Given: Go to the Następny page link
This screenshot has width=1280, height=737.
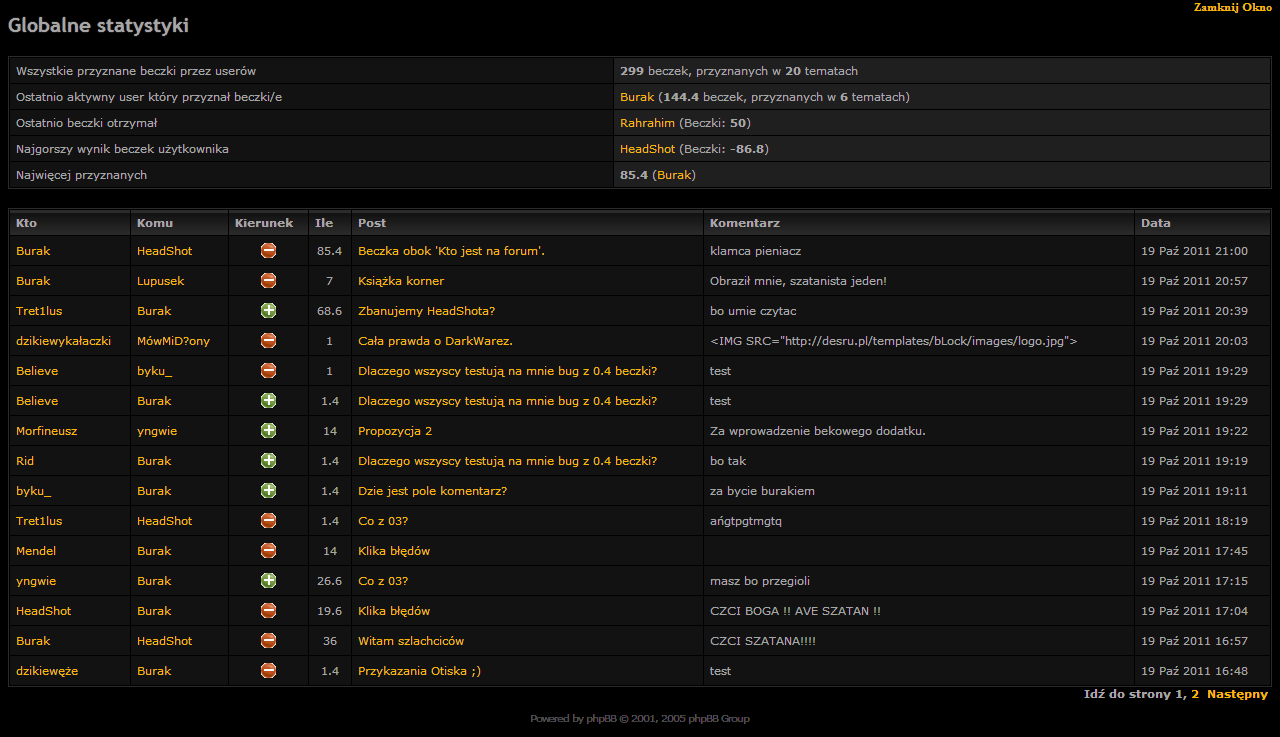Looking at the screenshot, I should (x=1237, y=694).
